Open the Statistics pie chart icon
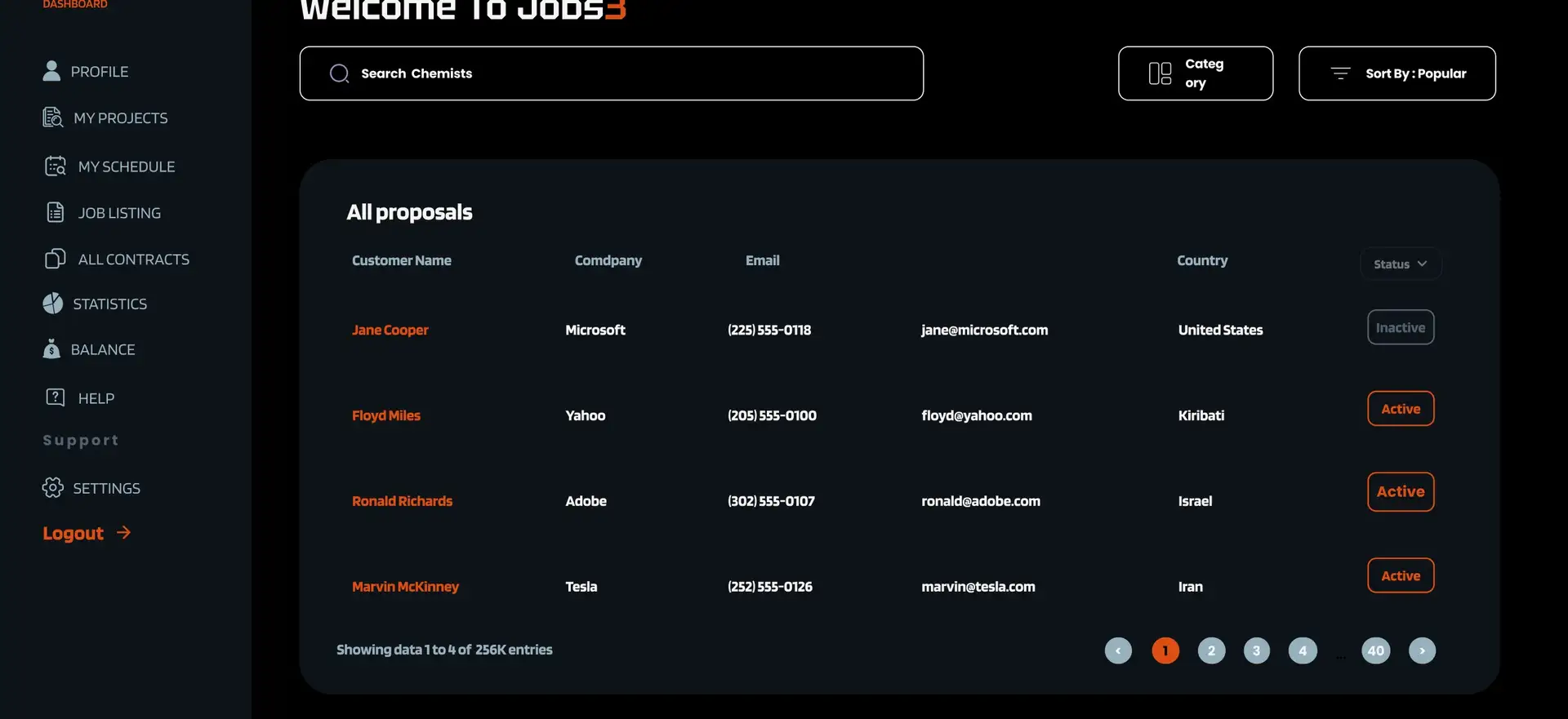Screen dimensions: 1568x719 [52, 304]
